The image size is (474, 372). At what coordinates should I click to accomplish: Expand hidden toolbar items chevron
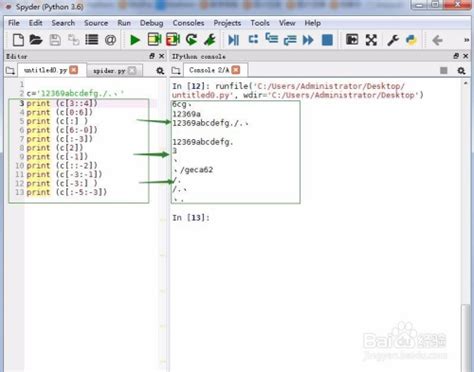coord(467,40)
